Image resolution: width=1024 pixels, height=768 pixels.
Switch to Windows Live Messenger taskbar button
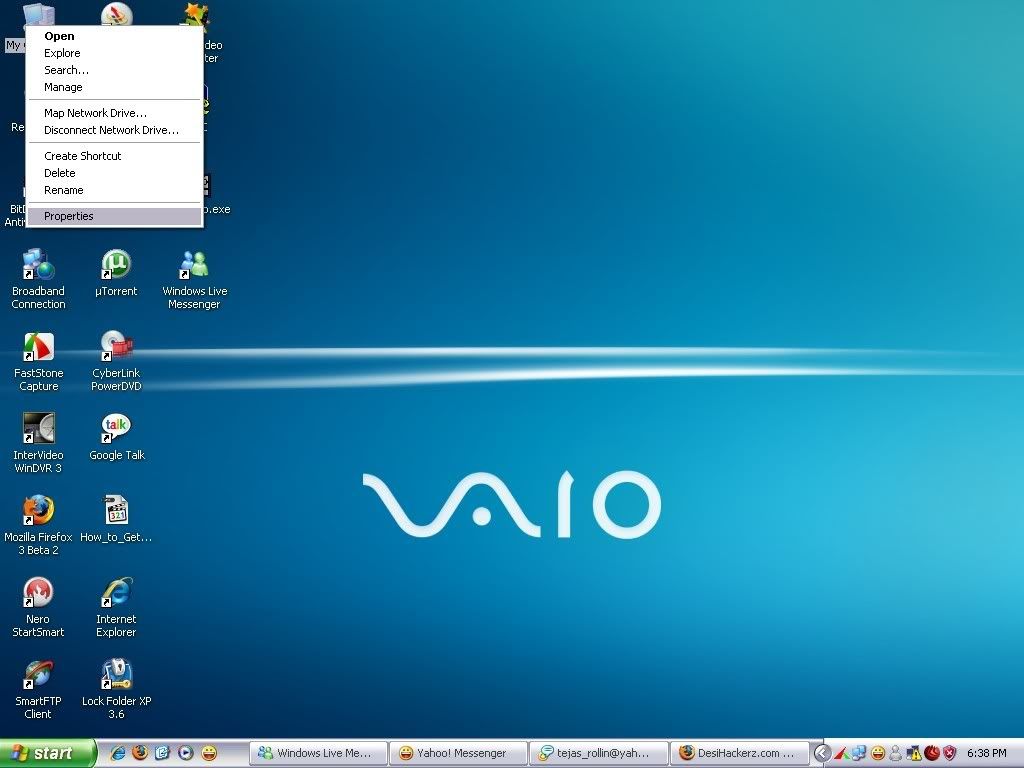pos(319,753)
